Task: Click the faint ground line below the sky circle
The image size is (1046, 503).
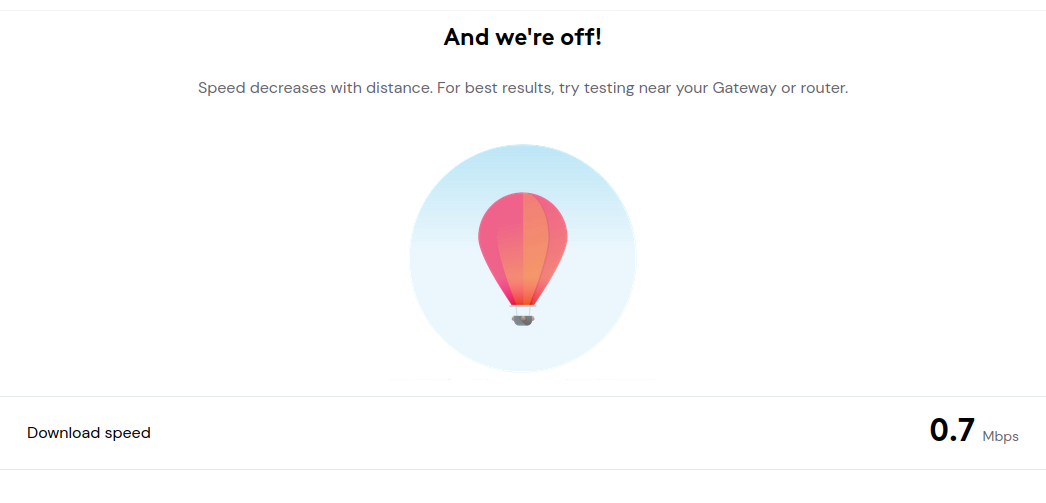Action: pyautogui.click(x=523, y=379)
